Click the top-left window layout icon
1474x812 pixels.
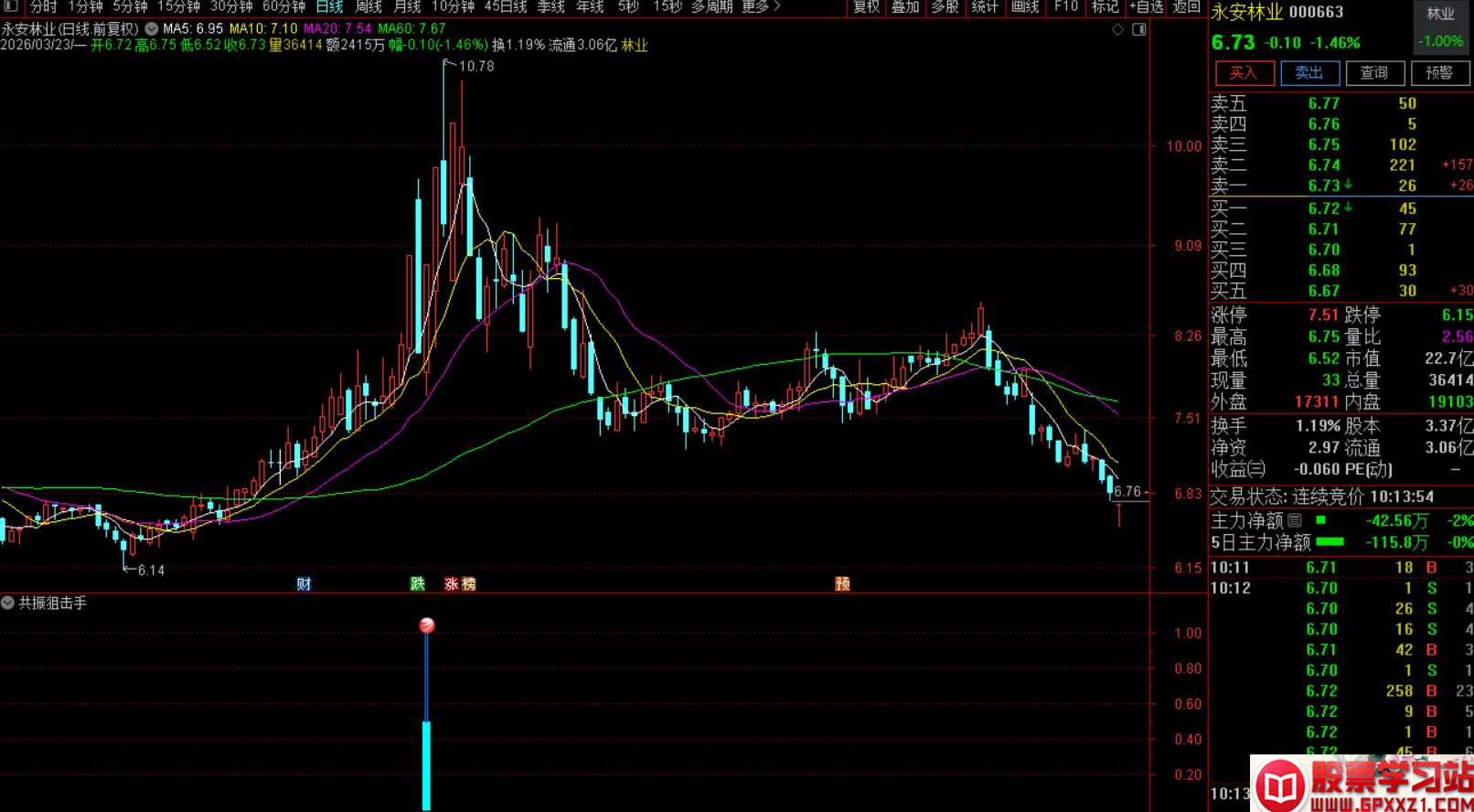[x=11, y=6]
